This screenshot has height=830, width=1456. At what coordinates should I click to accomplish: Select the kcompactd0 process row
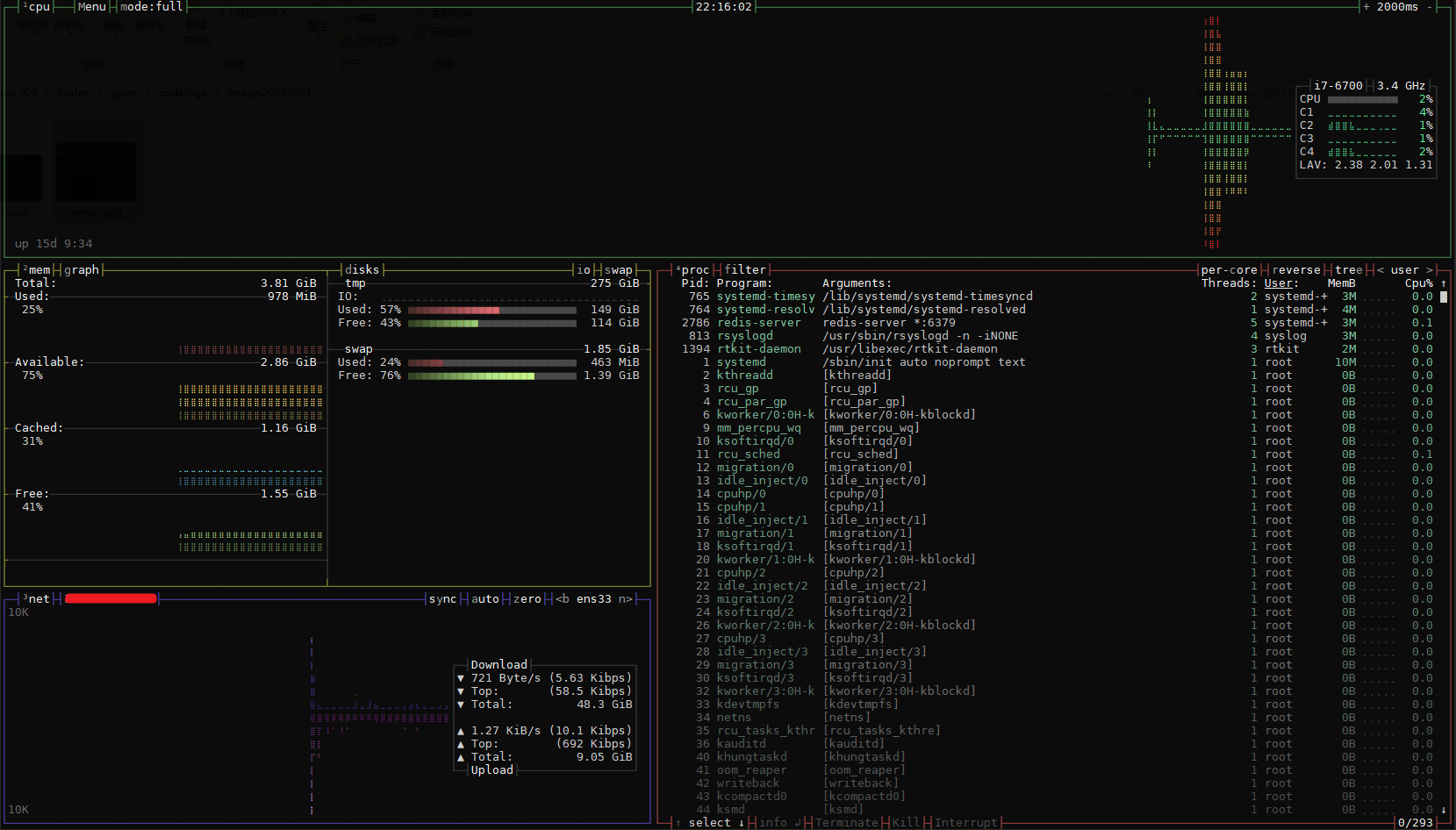(1057, 797)
